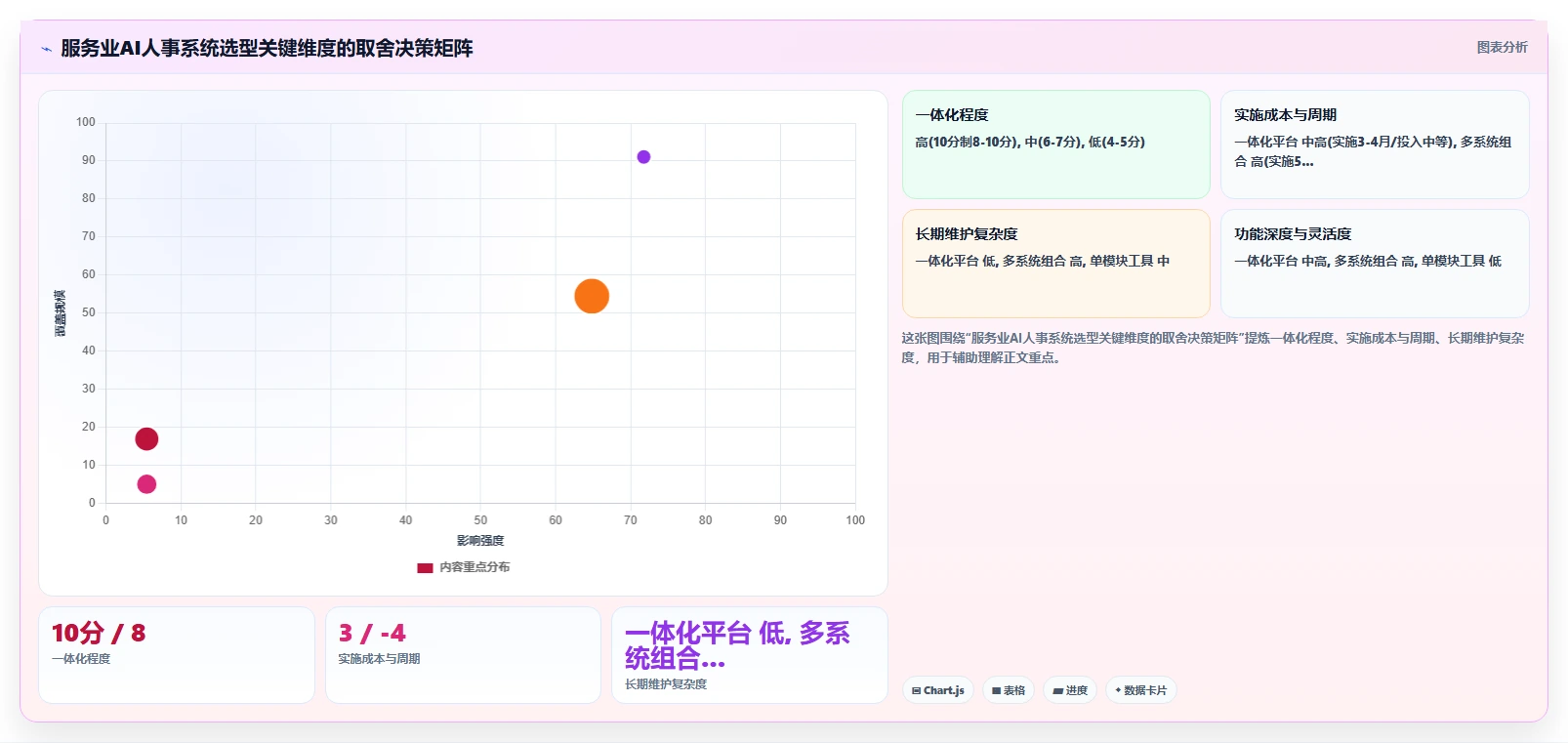Click the purple 一体化平台 低 stat text
The width and height of the screenshot is (1568, 743).
click(737, 645)
